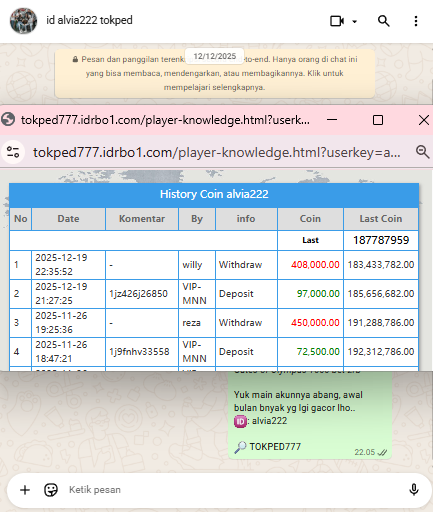
Task: Select deposit amount 72,500.00
Action: (318, 352)
